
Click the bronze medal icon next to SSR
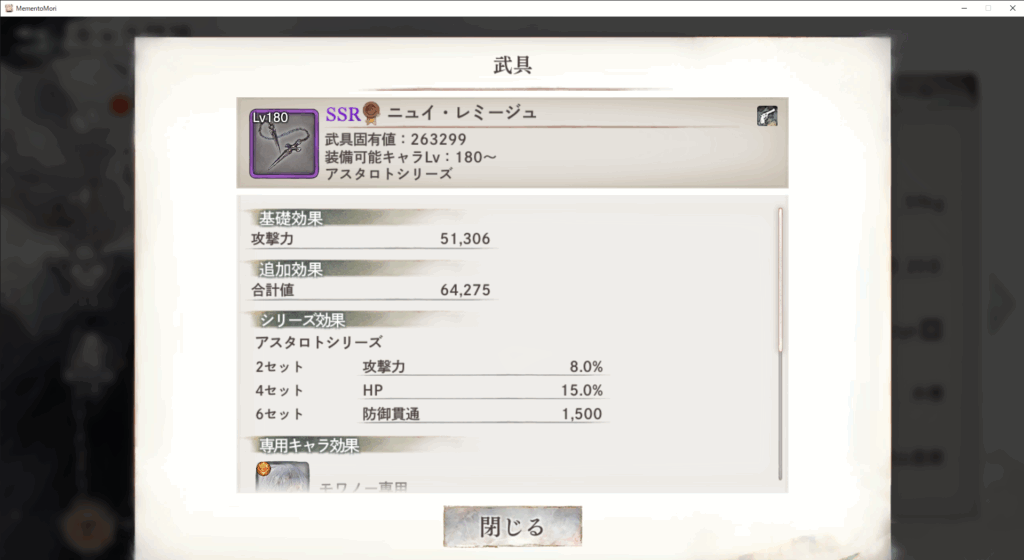tap(372, 112)
